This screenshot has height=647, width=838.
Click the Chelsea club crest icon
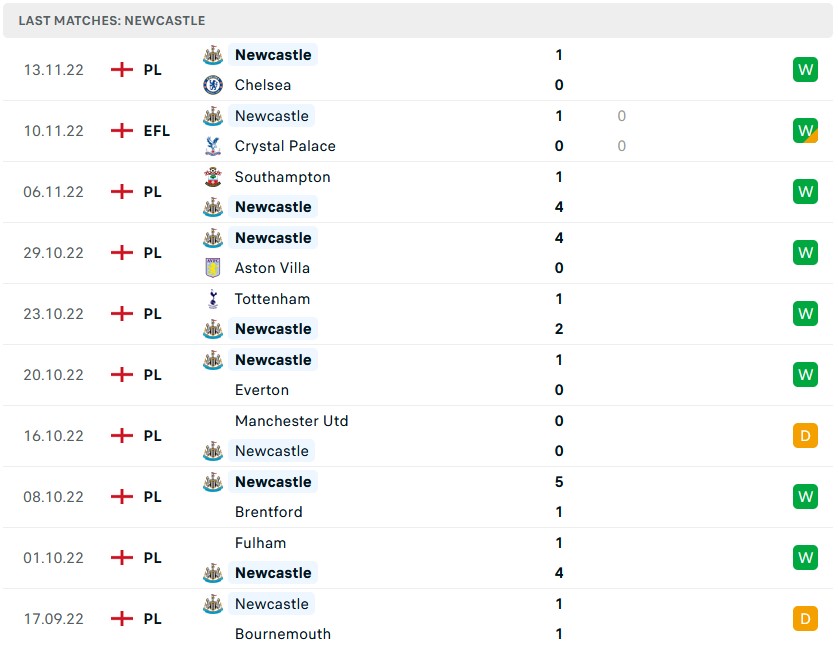(x=212, y=85)
